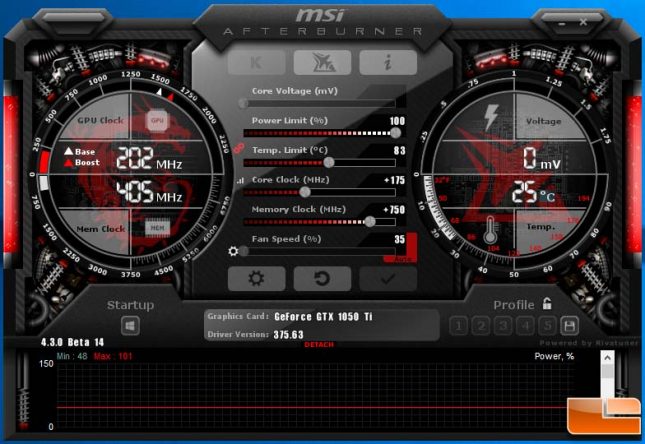Open settings with the gear button
The height and width of the screenshot is (444, 645).
pos(256,279)
